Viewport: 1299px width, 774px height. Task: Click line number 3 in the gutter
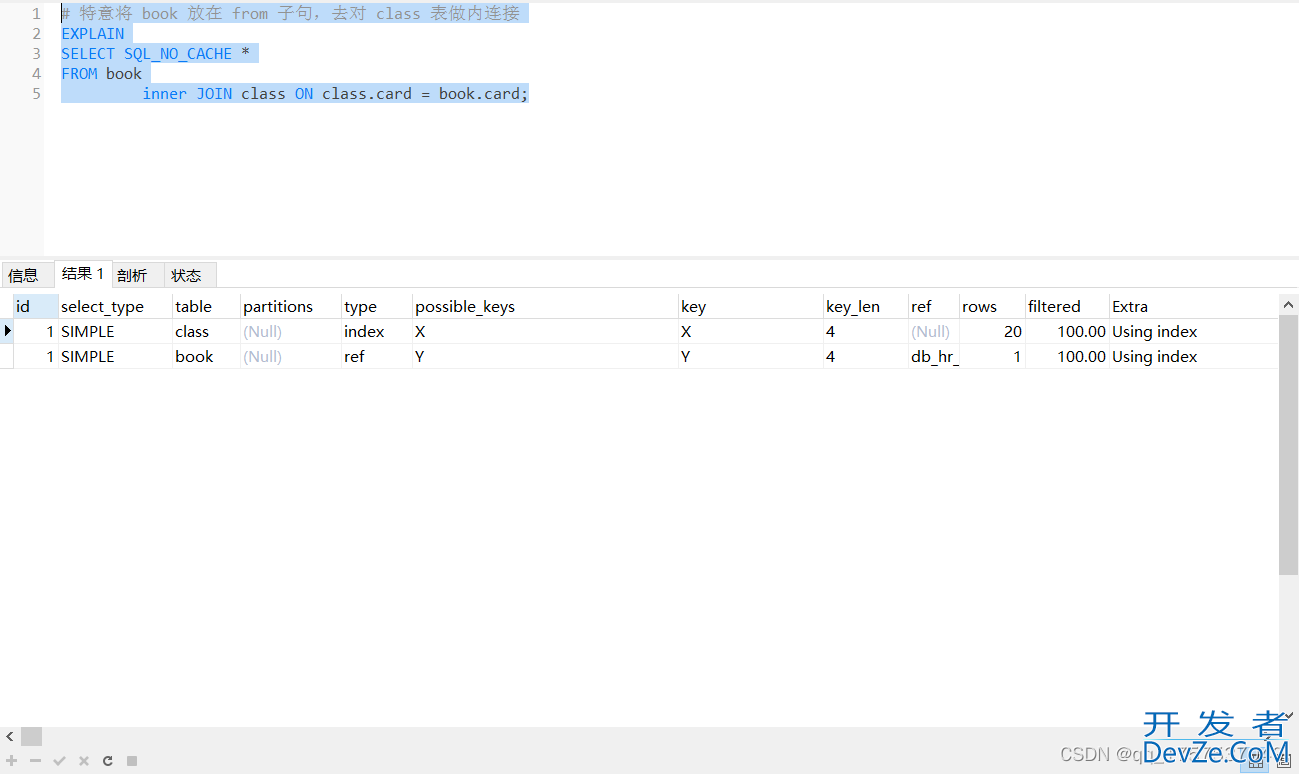click(36, 54)
